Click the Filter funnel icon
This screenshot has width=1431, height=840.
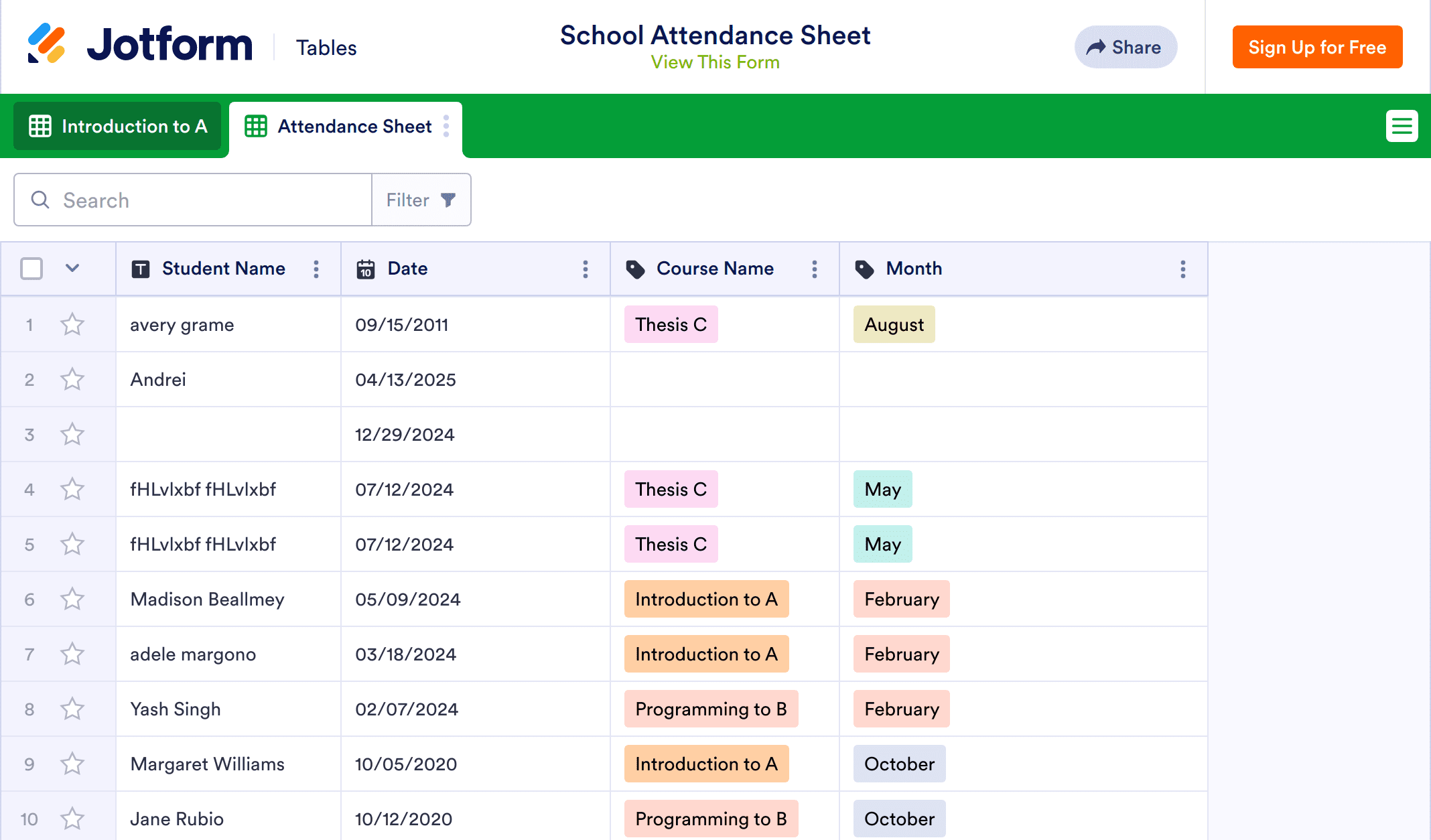click(x=448, y=200)
